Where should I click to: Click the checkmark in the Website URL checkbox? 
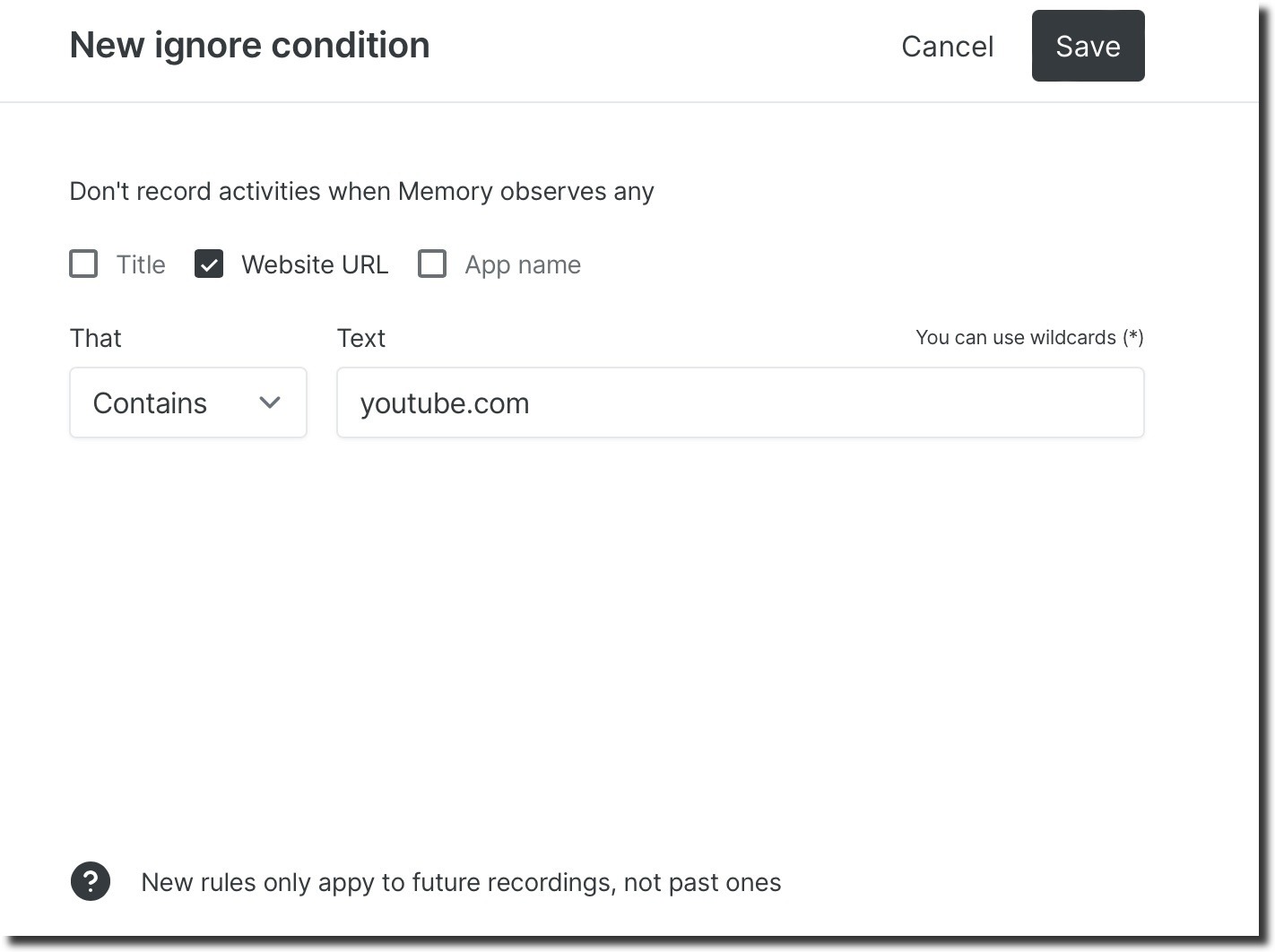[x=209, y=264]
